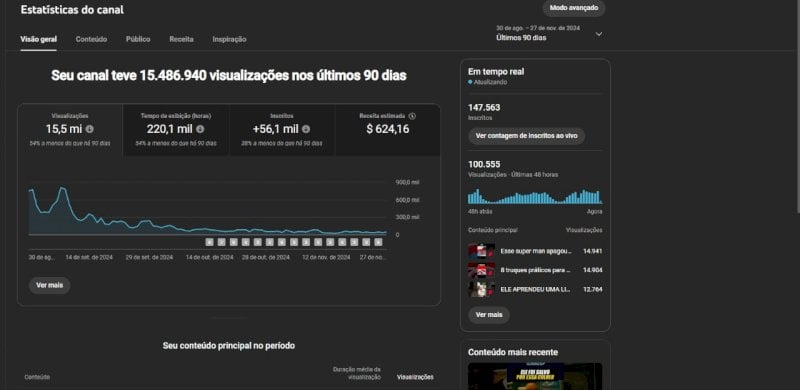The width and height of the screenshot is (800, 390).
Task: Select the Receita estimada metric card
Action: pos(388,130)
